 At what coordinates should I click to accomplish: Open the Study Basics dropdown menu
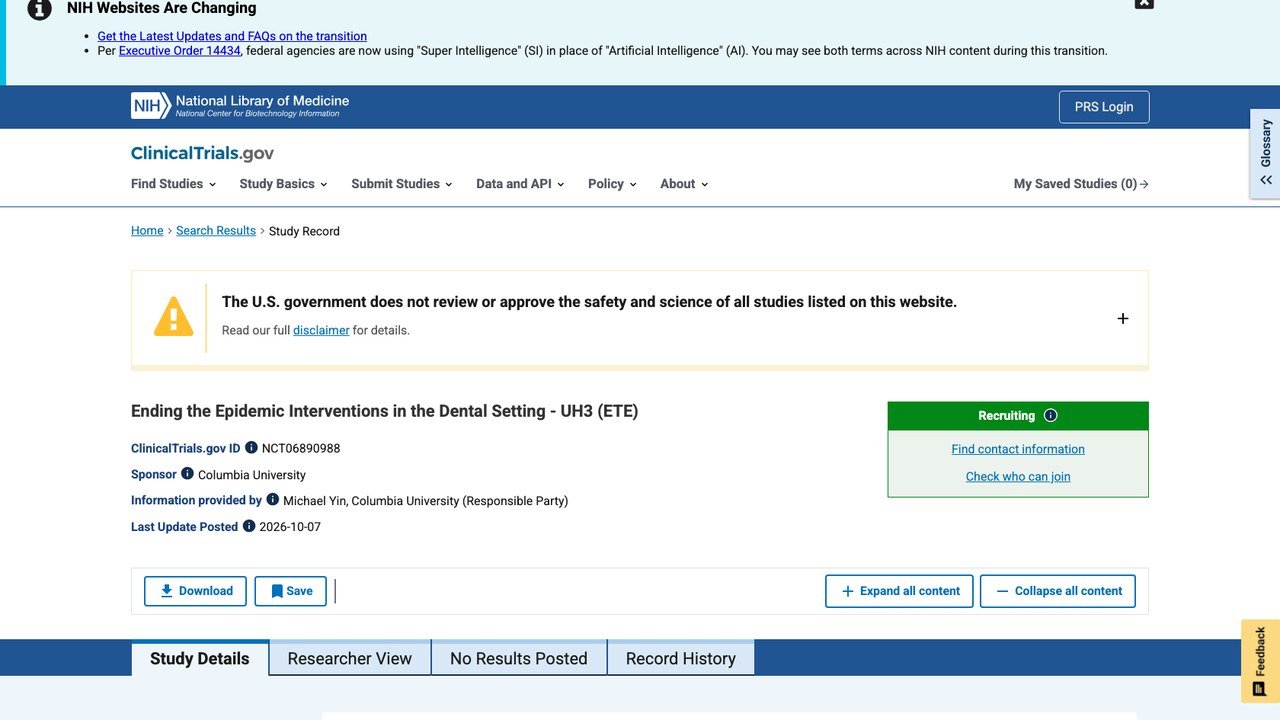coord(284,184)
